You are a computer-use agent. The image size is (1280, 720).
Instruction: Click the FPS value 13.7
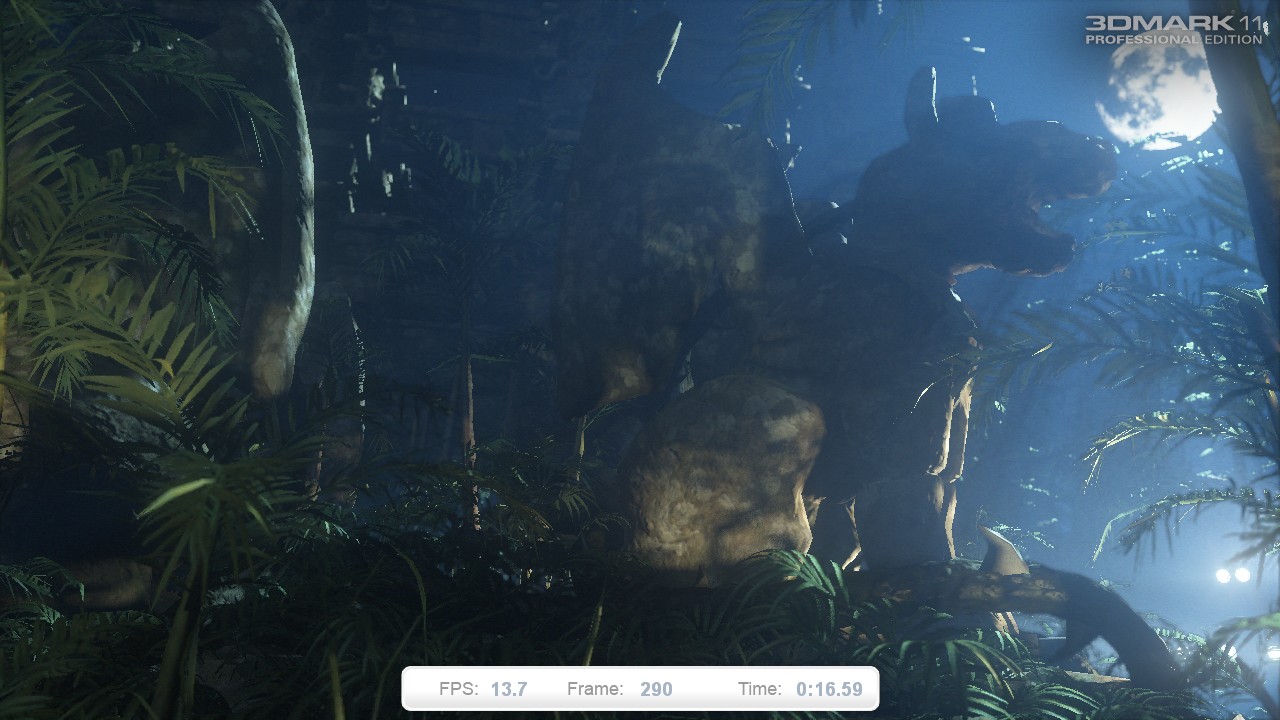pos(509,689)
